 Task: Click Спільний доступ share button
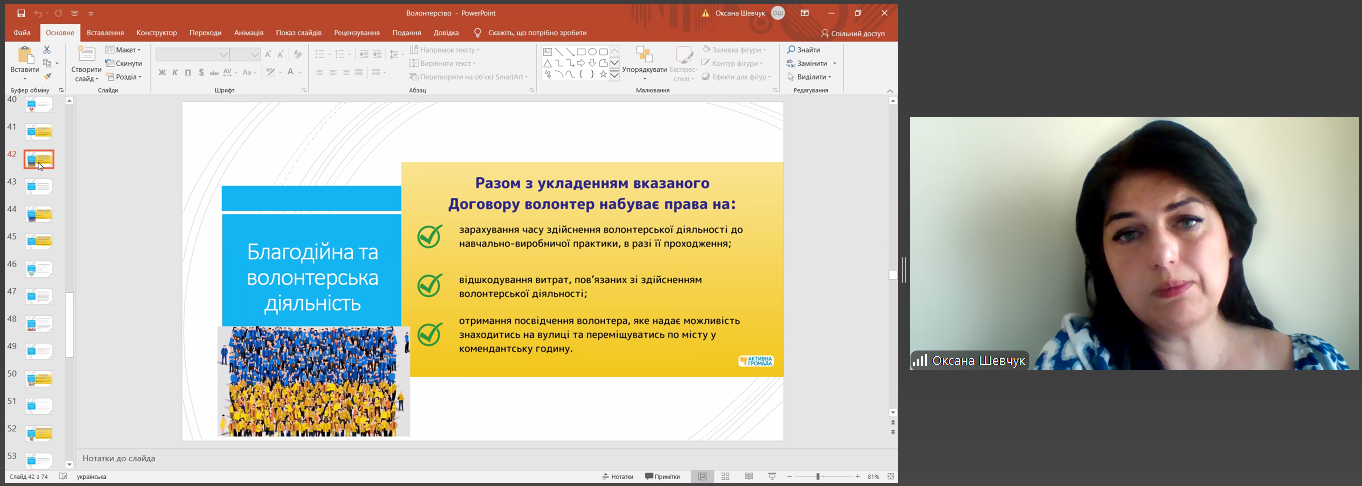tap(853, 33)
